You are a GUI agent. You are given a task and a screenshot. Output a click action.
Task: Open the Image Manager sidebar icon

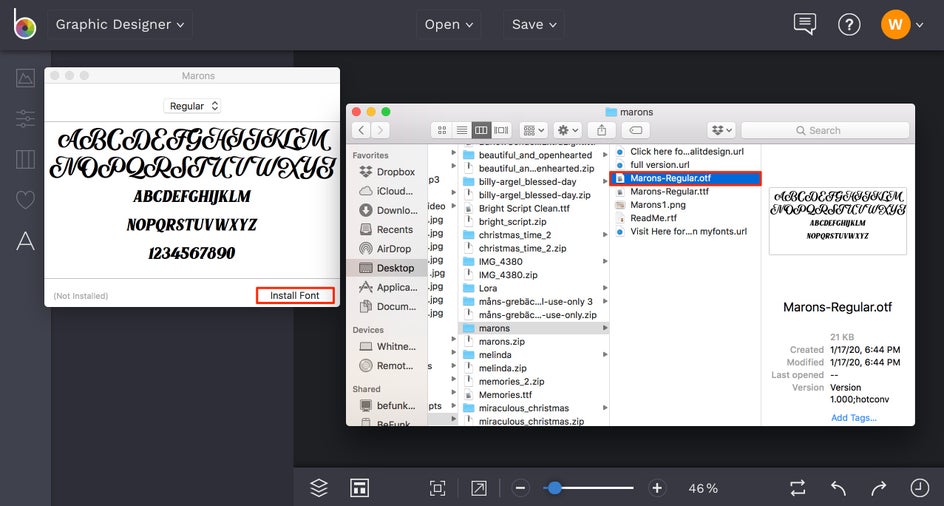click(25, 78)
